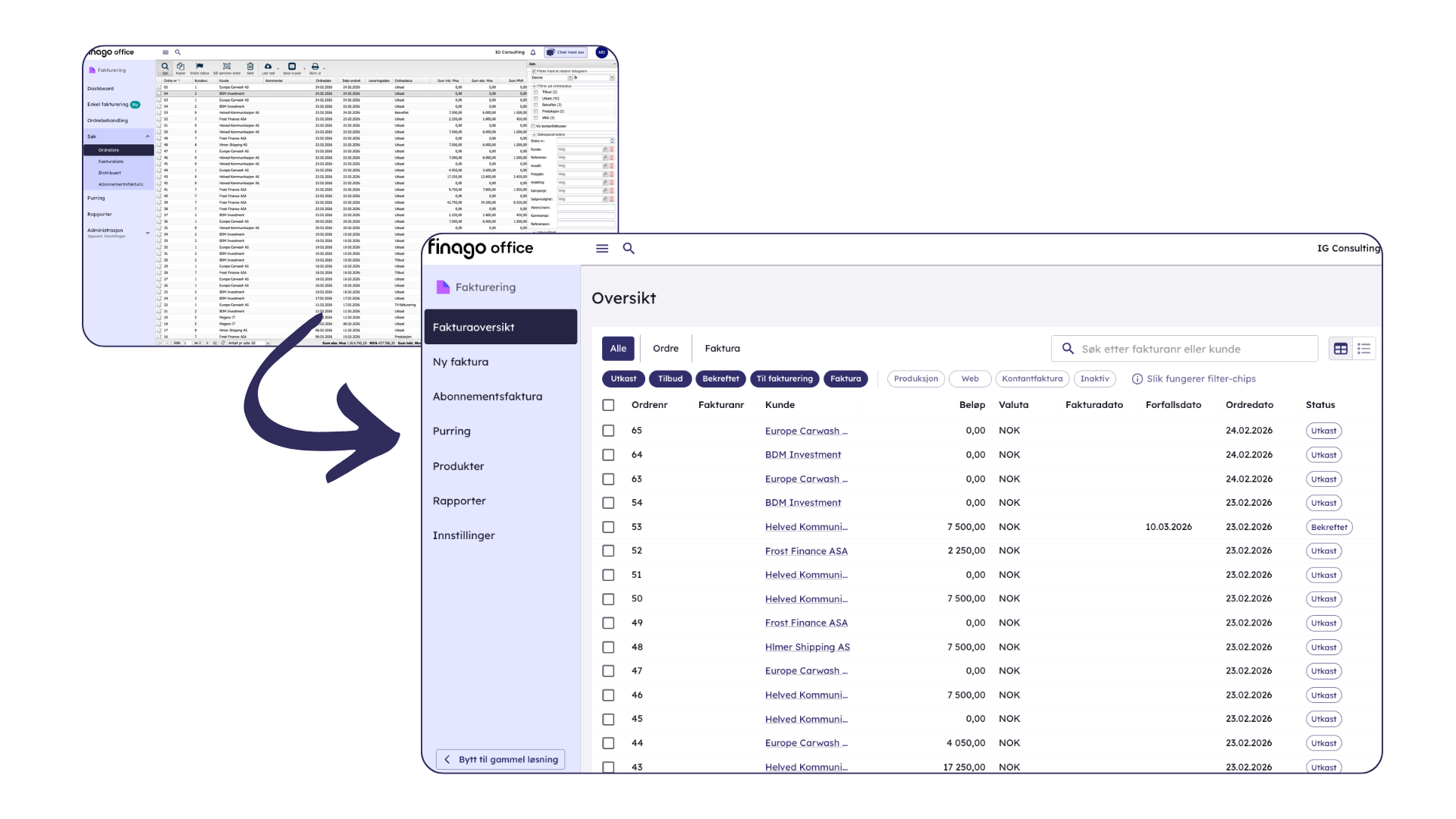Select the Alle tab in Oversikt
The height and width of the screenshot is (819, 1456).
[618, 349]
